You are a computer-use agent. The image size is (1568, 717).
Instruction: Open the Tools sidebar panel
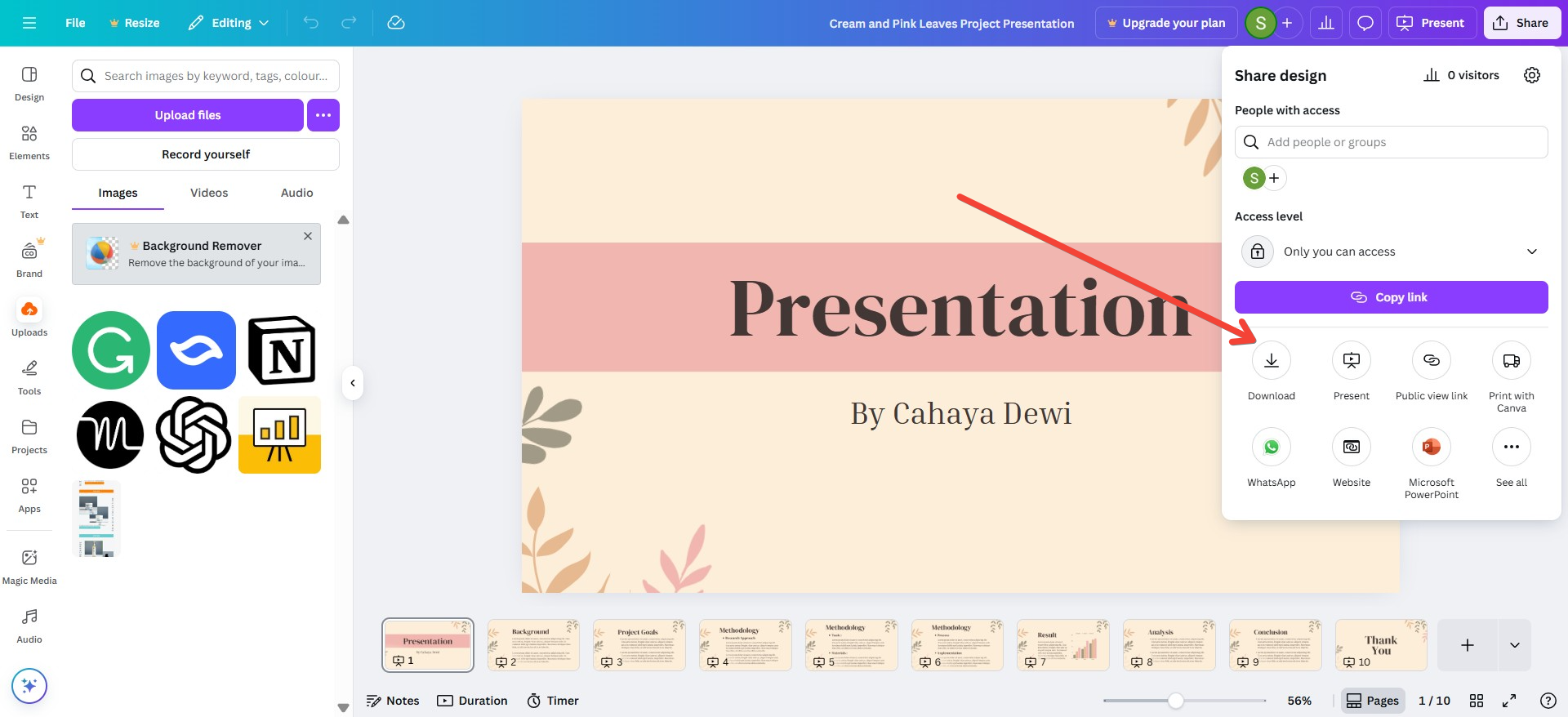pyautogui.click(x=29, y=378)
